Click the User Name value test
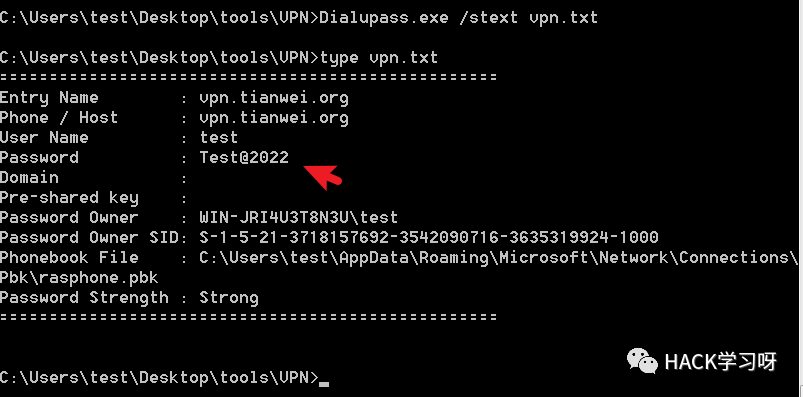 tap(219, 137)
